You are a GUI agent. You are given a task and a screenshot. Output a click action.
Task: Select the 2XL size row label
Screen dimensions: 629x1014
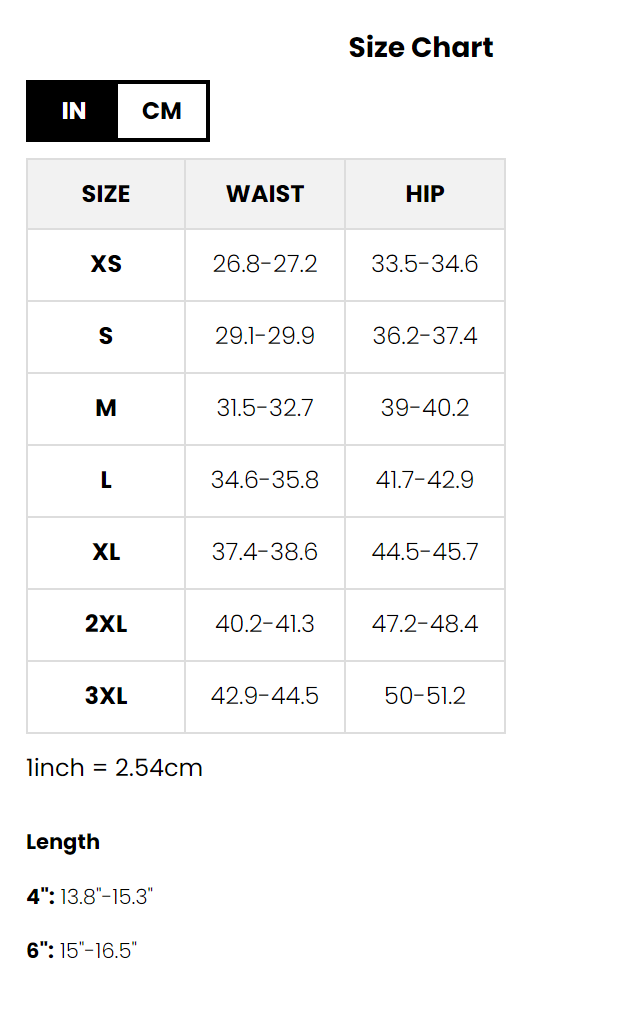point(106,625)
